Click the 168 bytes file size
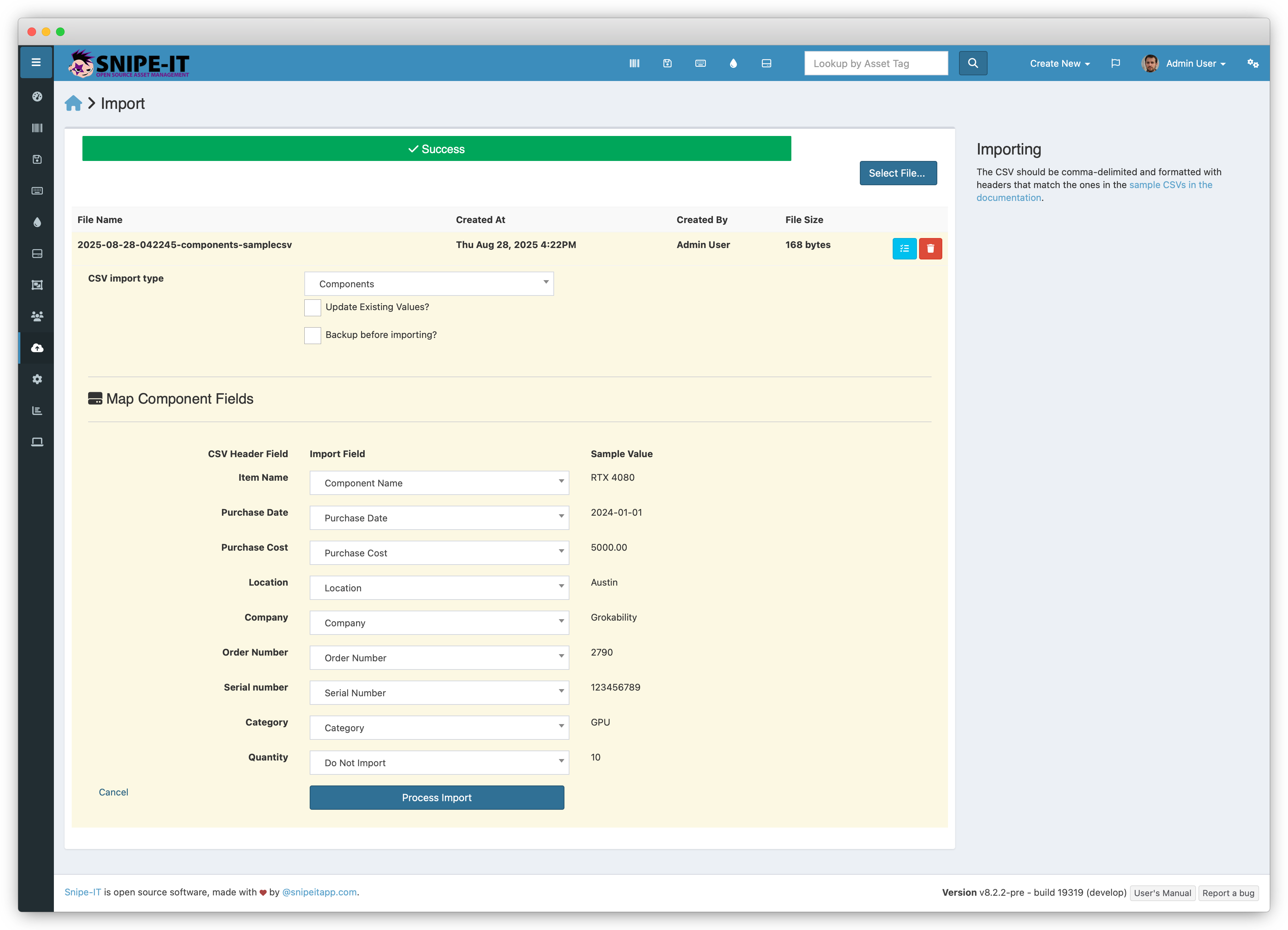This screenshot has height=930, width=1288. tap(807, 244)
